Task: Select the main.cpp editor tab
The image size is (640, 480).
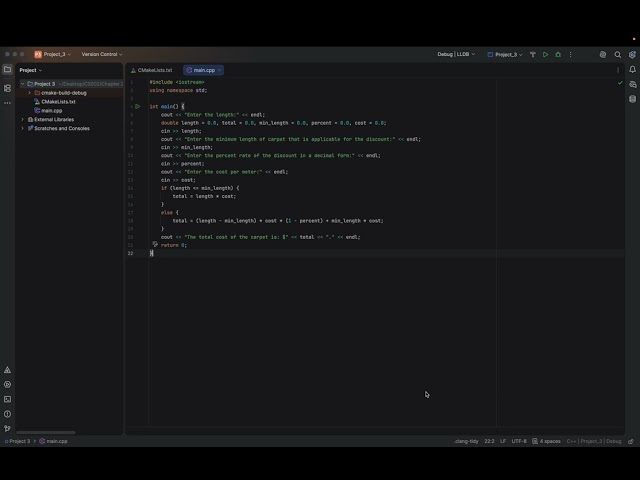Action: pyautogui.click(x=201, y=70)
